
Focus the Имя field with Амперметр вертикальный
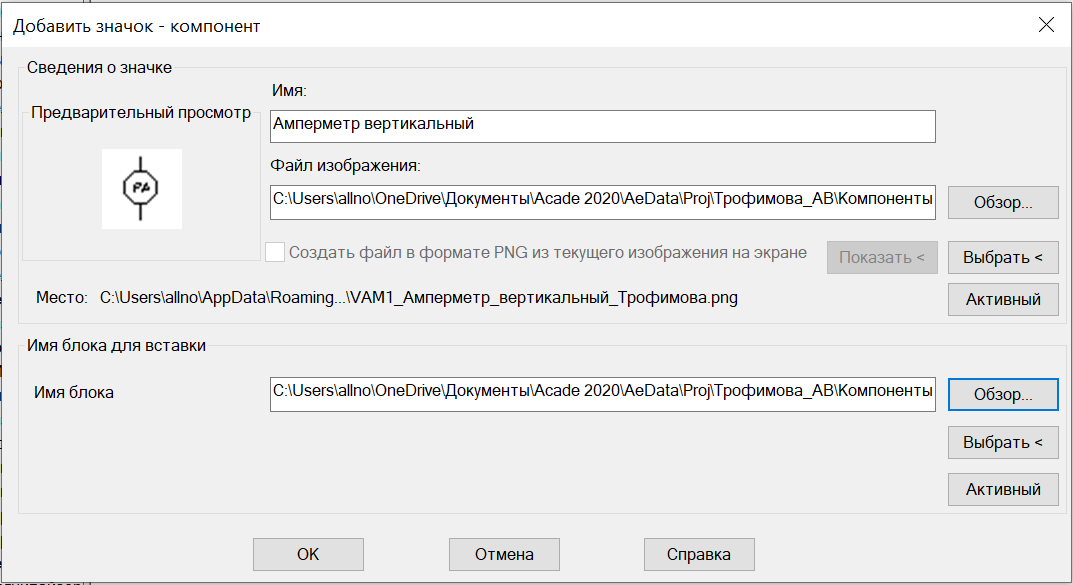coord(602,127)
